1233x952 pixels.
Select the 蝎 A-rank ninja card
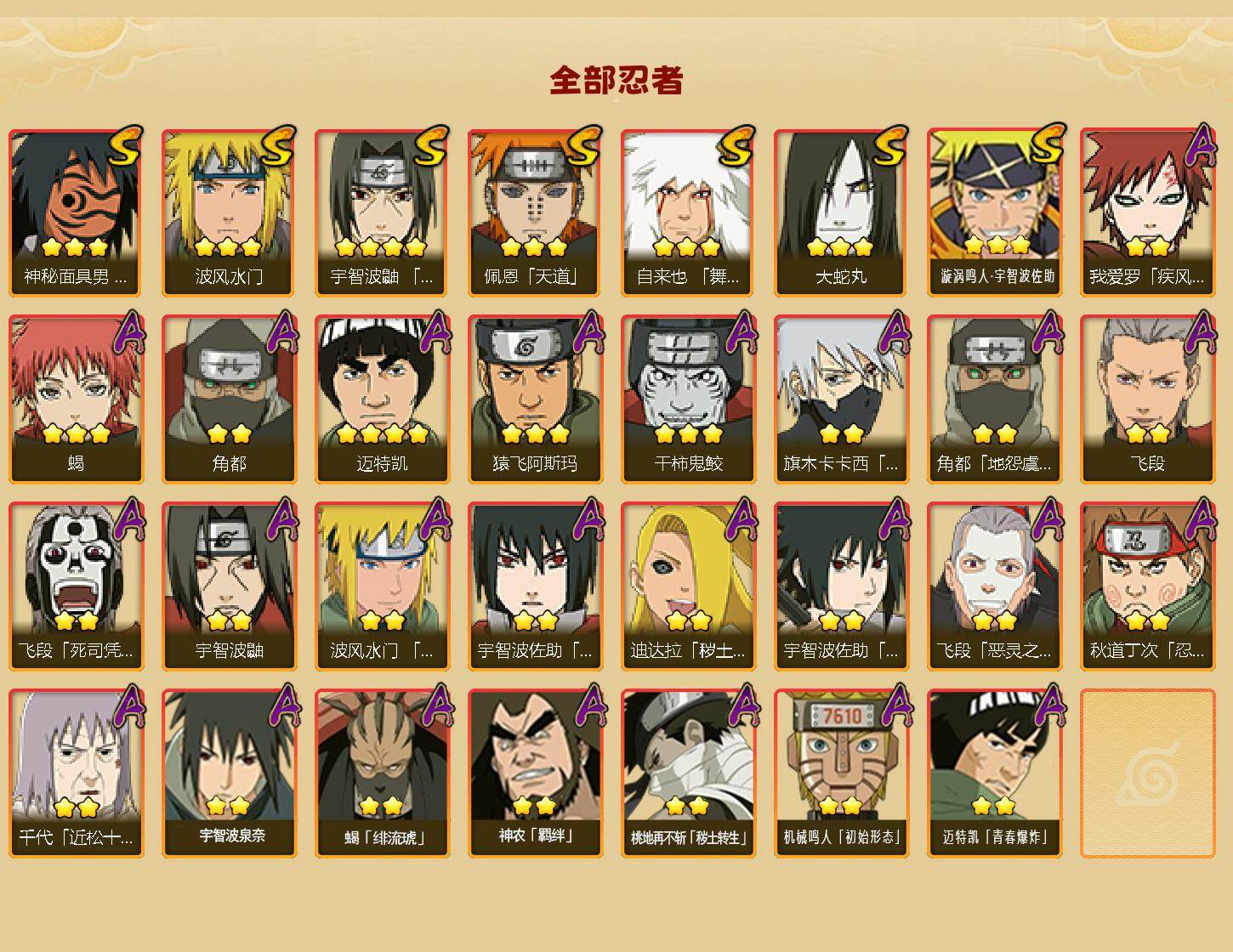(x=76, y=399)
